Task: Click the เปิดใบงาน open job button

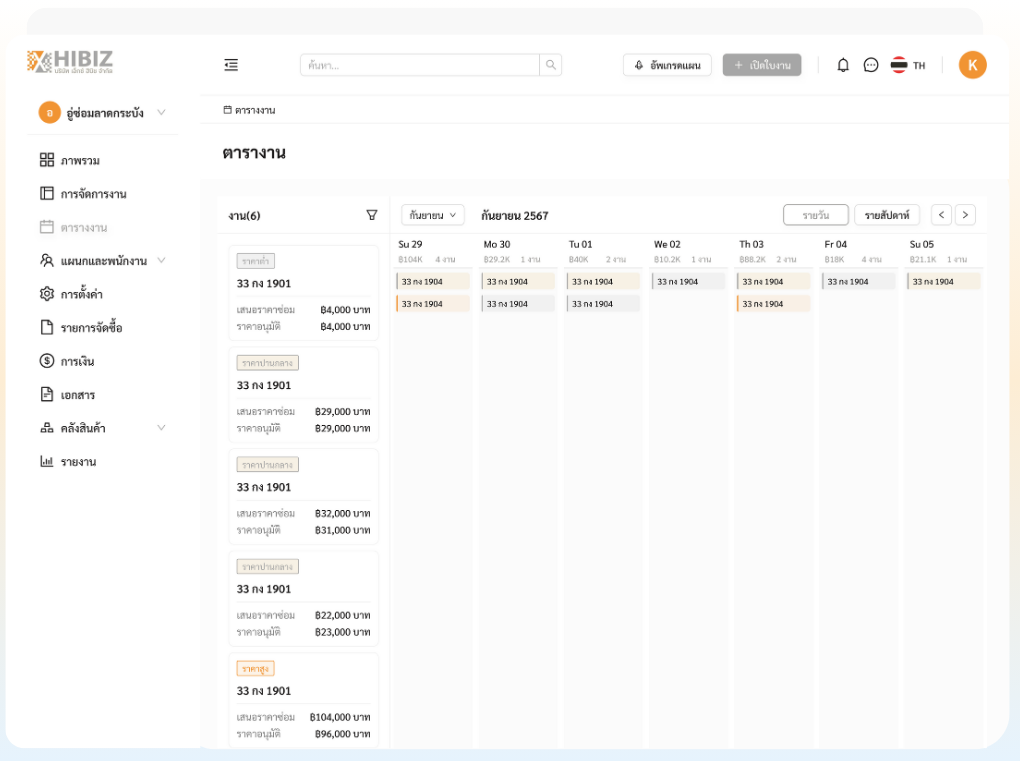Action: (762, 65)
